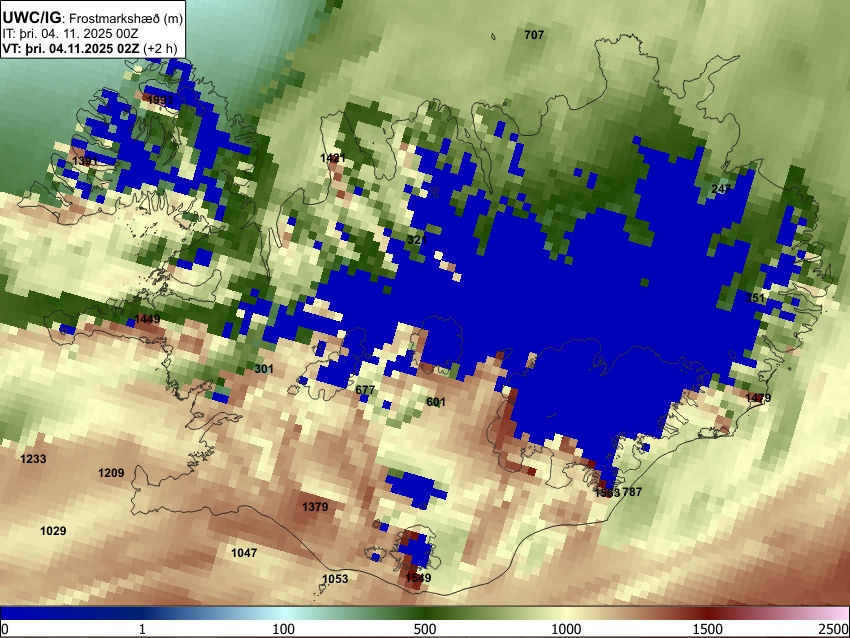Click the 1500 label on the color scale

708,629
